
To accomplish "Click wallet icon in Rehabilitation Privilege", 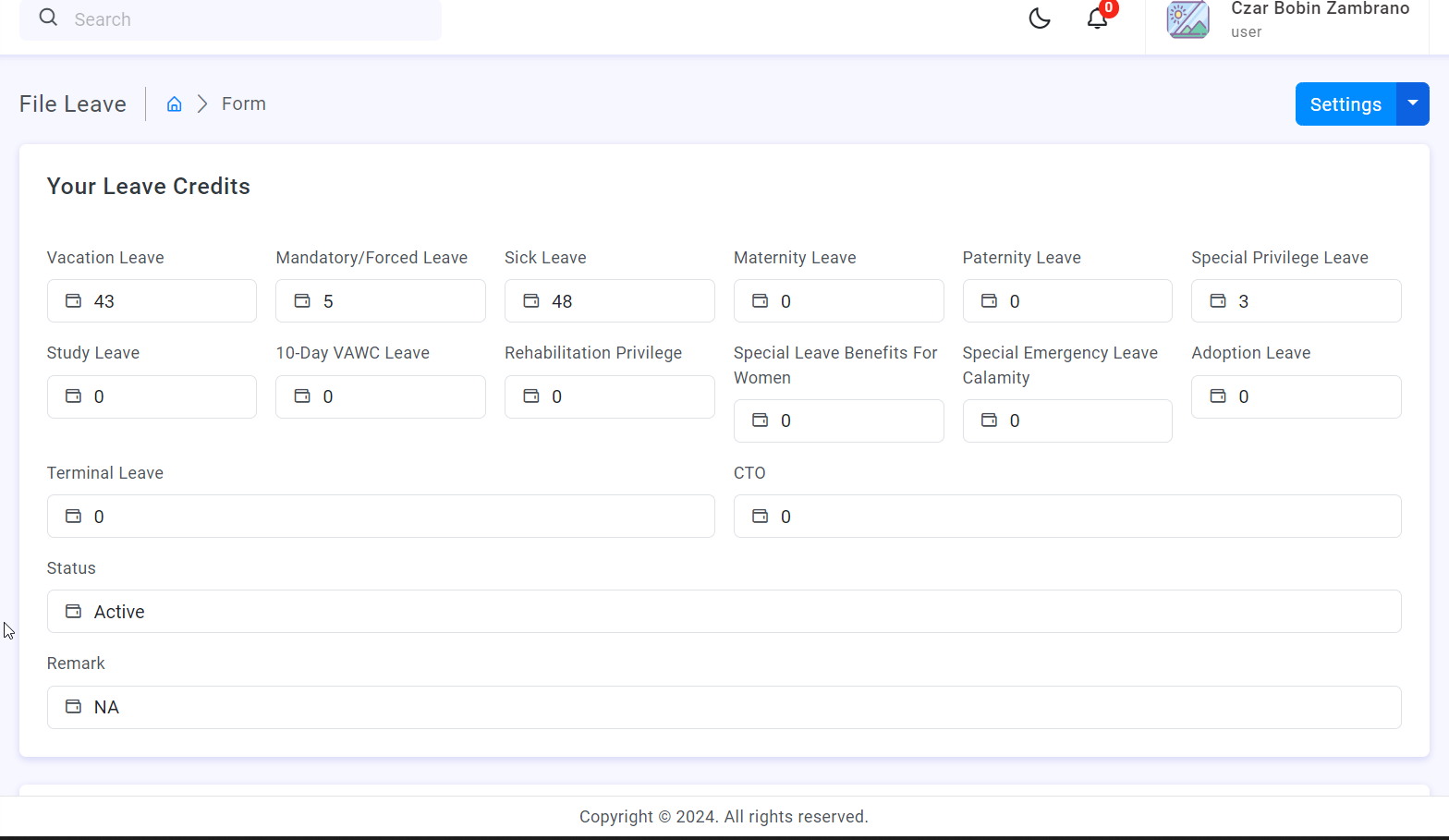I will [x=531, y=396].
